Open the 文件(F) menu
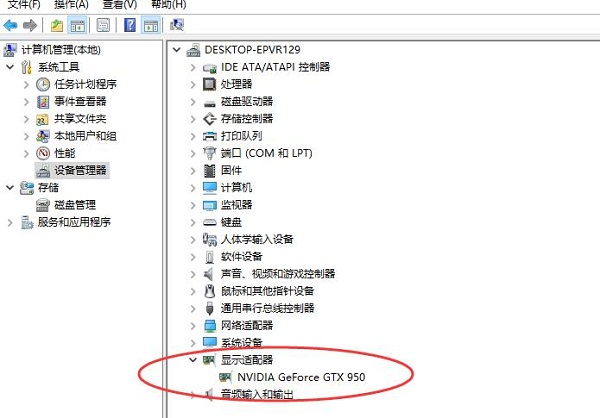The image size is (600, 418). click(x=20, y=5)
